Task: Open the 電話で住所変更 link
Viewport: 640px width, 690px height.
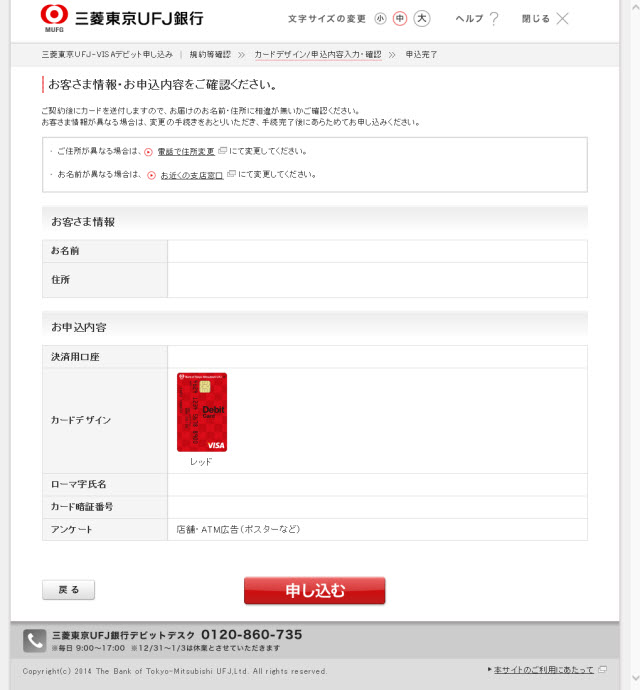Action: (x=186, y=151)
